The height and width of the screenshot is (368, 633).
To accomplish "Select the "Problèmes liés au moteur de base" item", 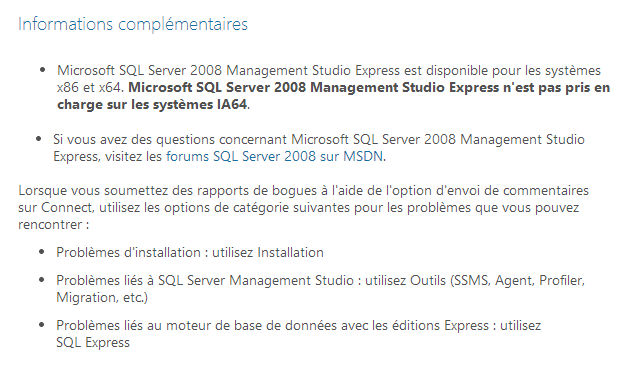I will point(299,334).
